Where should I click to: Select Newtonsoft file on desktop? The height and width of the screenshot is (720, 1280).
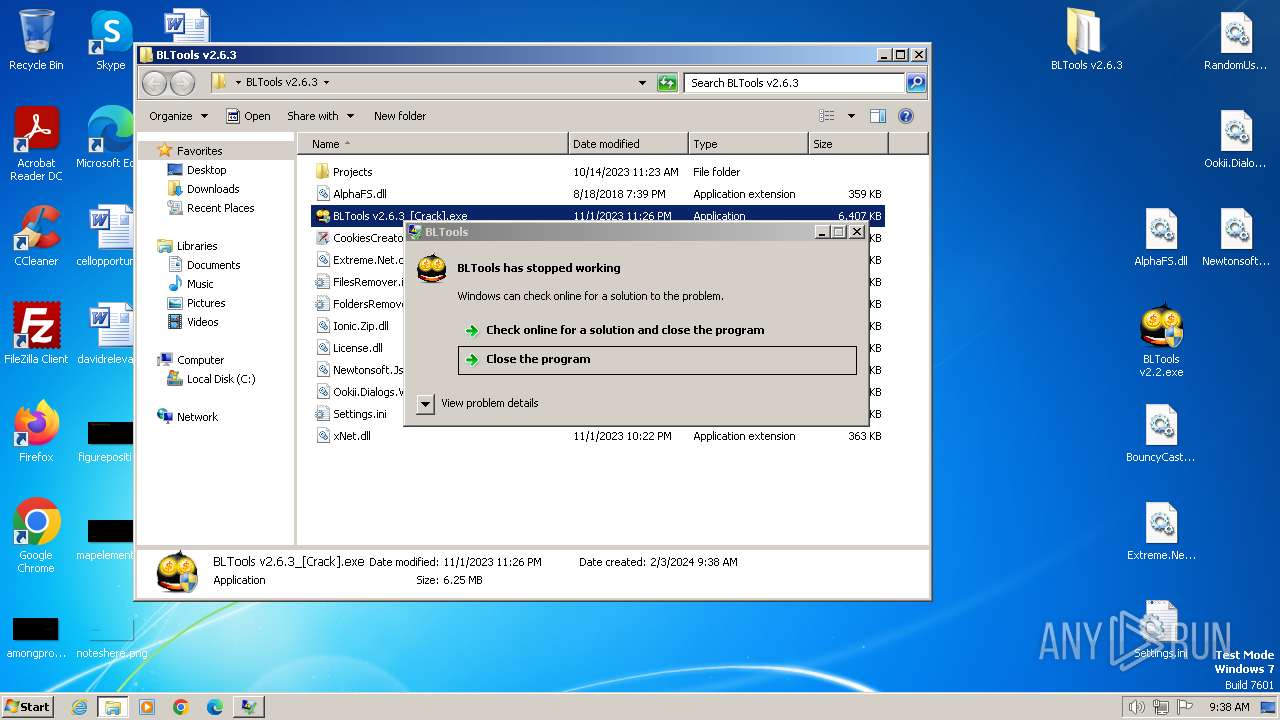coord(1236,236)
